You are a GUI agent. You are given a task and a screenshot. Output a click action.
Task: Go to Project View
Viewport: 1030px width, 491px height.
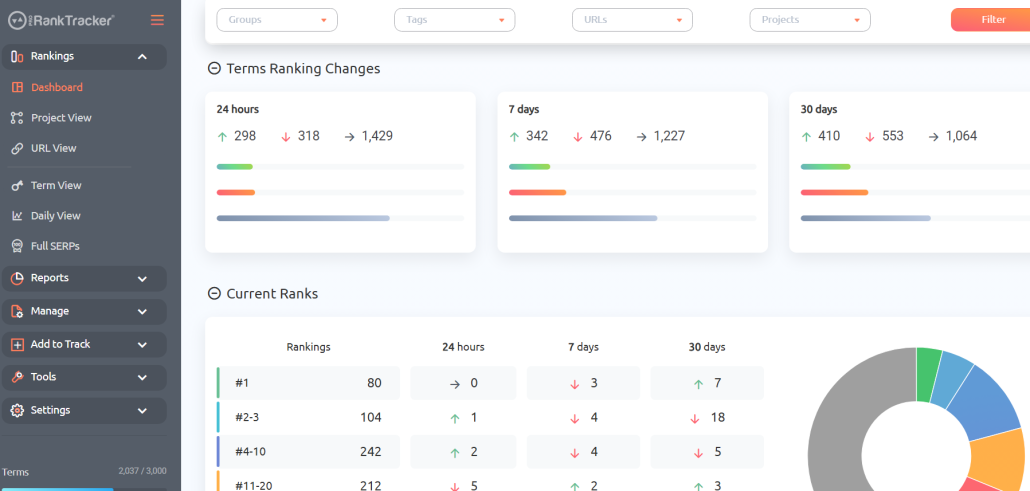[61, 118]
